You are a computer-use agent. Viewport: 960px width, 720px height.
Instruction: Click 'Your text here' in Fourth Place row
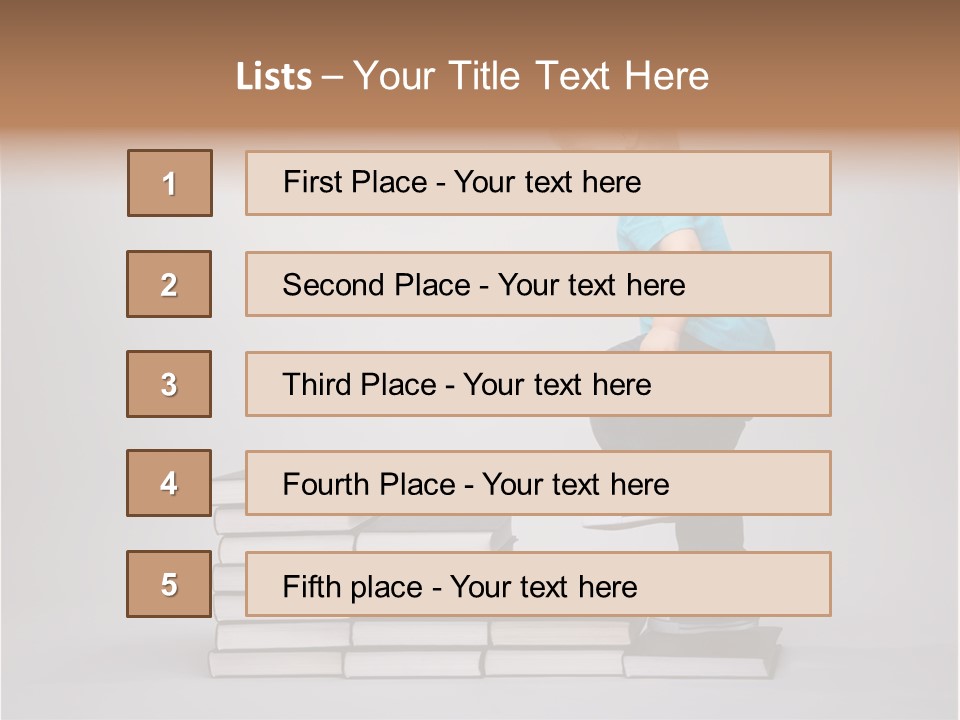575,485
